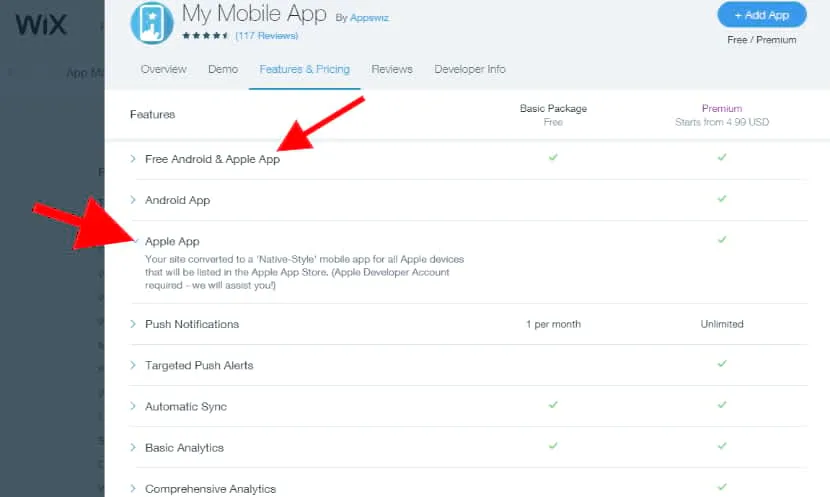
Task: Click the Free Android & Apple App label
Action: (212, 159)
